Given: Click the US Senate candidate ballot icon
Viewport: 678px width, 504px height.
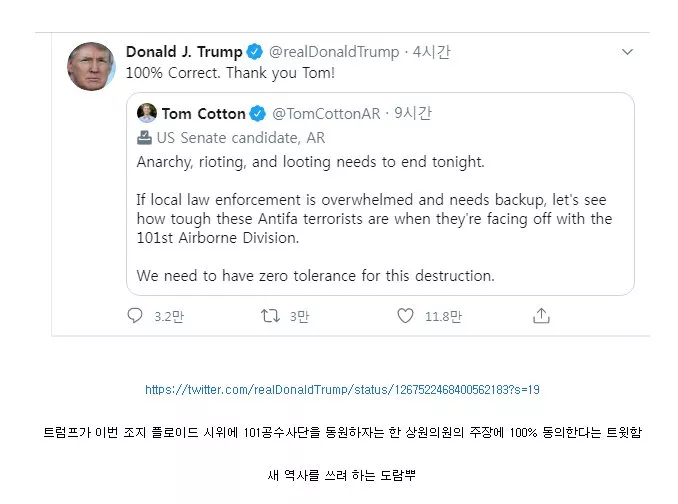Looking at the screenshot, I should coord(144,138).
